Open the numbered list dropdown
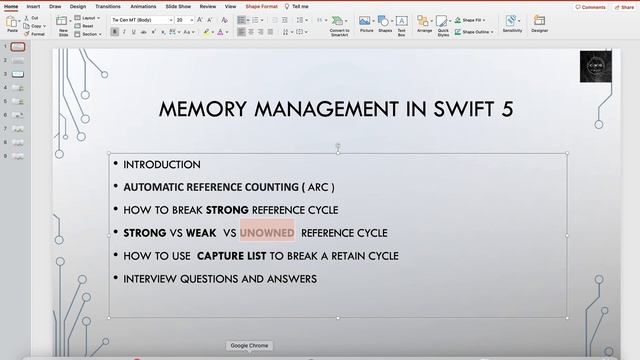 click(262, 20)
